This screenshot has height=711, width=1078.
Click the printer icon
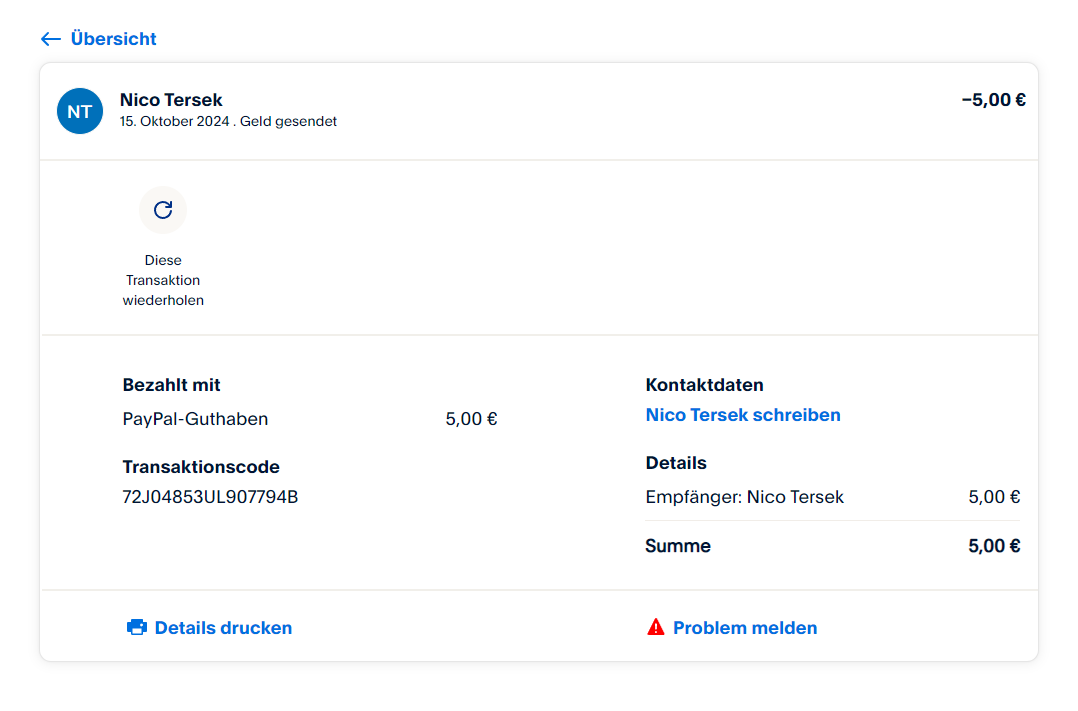tap(137, 628)
